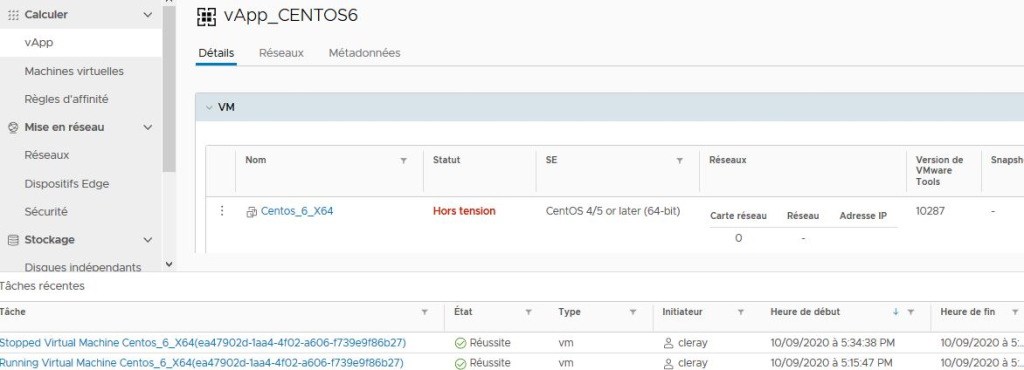Click the sidebar vertical scrollbar thumb

pyautogui.click(x=169, y=88)
